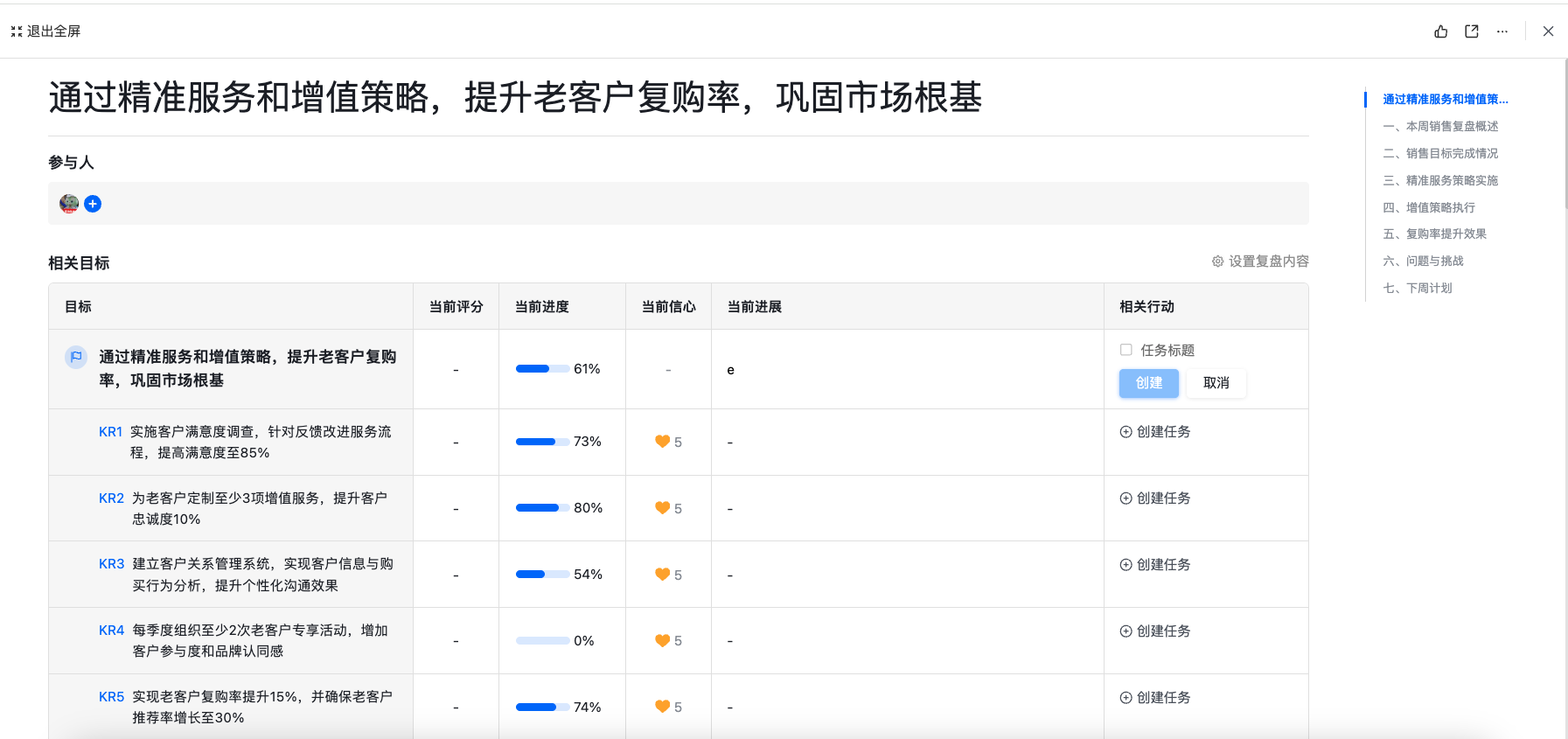Click the 创建 button

coord(1149,383)
